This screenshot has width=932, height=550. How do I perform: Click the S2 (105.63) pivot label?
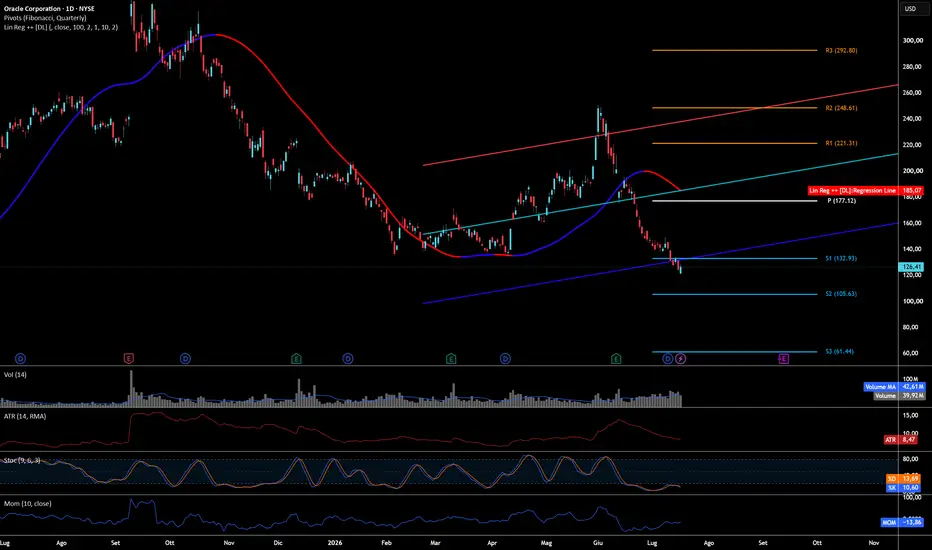tap(841, 294)
